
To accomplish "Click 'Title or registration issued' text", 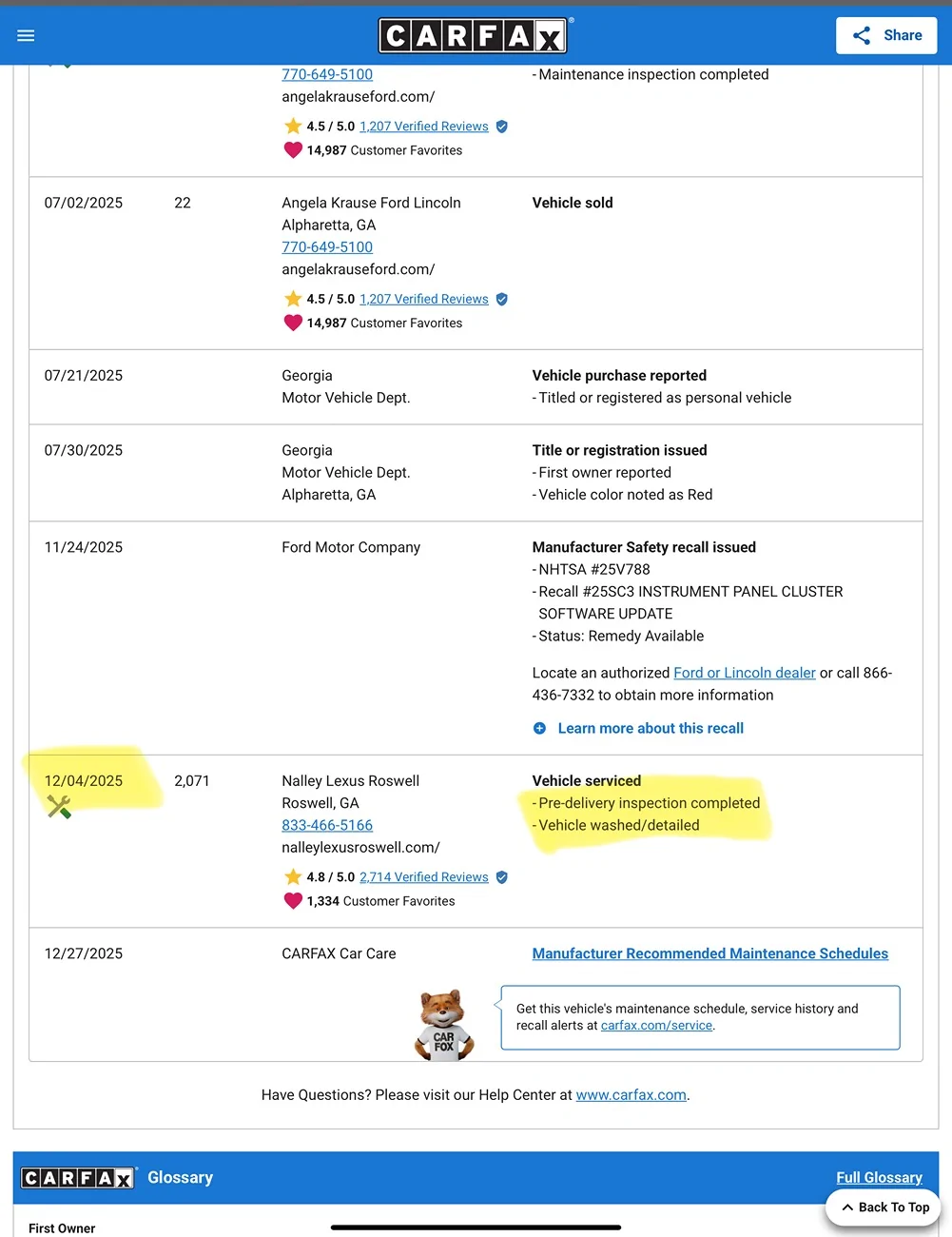I will pos(619,450).
